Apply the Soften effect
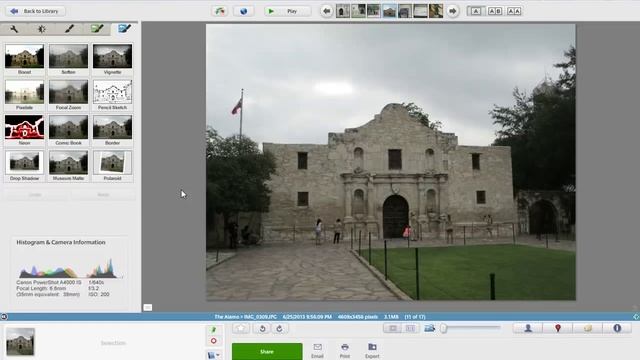The image size is (640, 360). point(68,59)
